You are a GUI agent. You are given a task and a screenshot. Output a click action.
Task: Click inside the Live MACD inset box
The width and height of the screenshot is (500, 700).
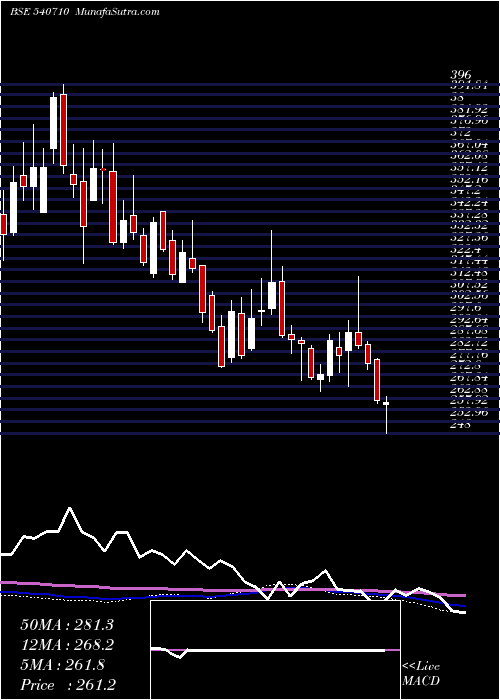(x=275, y=650)
